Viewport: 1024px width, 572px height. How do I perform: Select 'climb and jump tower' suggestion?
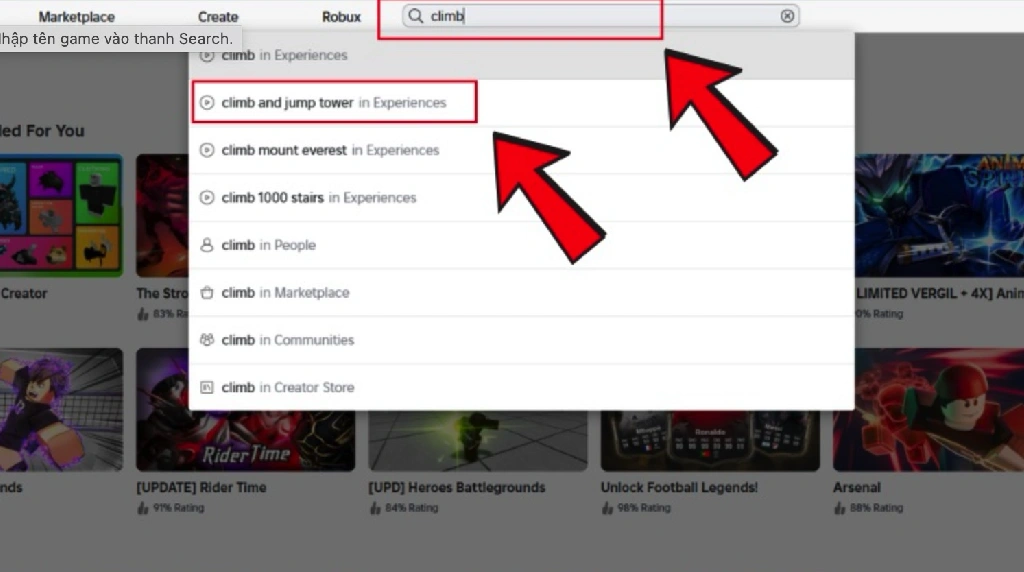tap(521, 103)
